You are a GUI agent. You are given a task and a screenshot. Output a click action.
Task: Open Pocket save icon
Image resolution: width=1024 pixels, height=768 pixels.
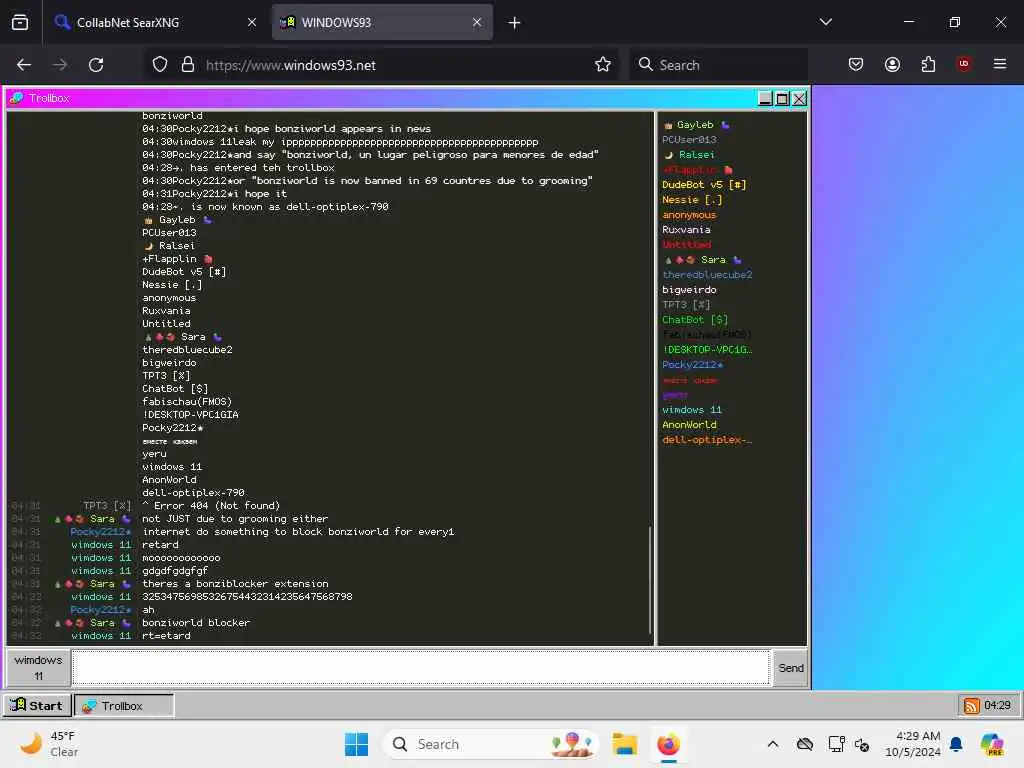tap(856, 65)
